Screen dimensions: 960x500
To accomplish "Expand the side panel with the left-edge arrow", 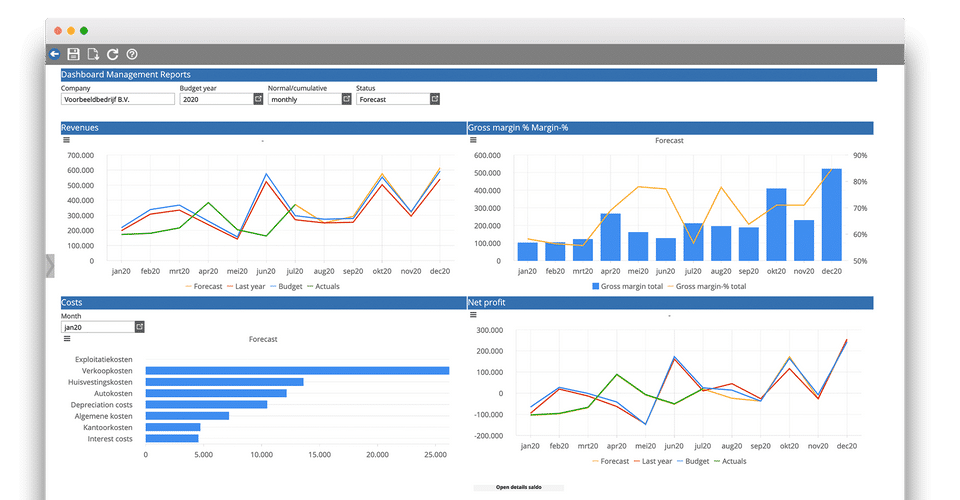I will 50,266.
